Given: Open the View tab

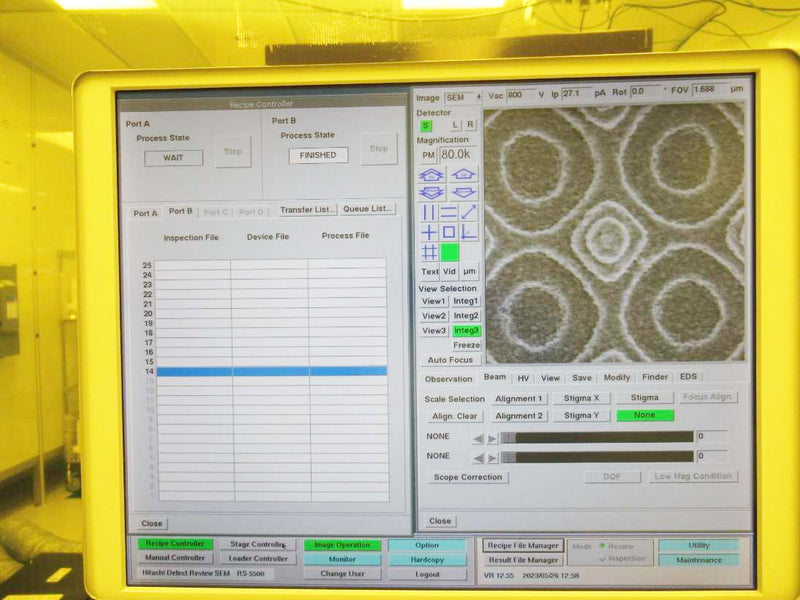Looking at the screenshot, I should [550, 378].
